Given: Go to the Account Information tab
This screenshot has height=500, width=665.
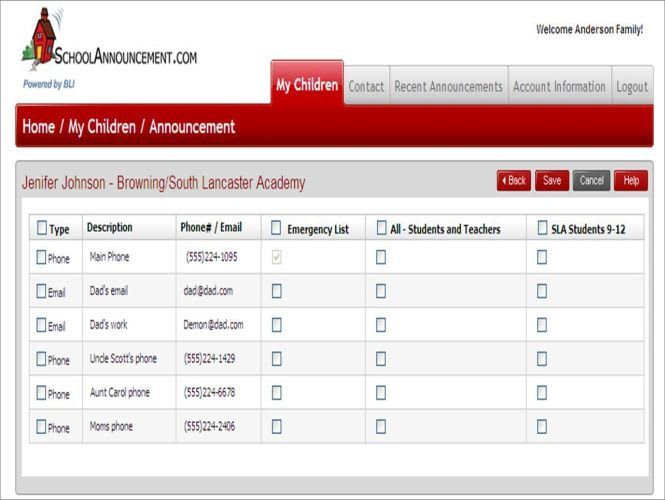Looking at the screenshot, I should (559, 86).
